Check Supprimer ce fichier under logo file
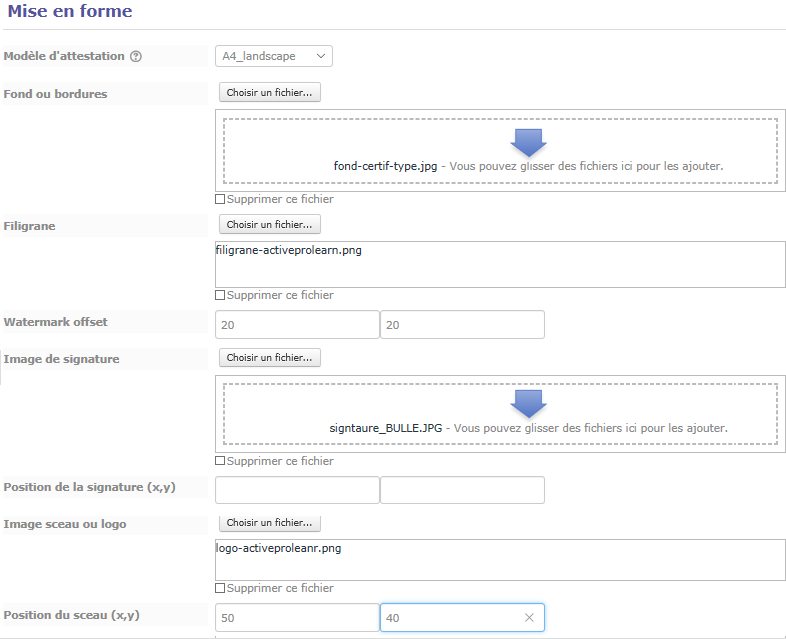Image resolution: width=786 pixels, height=639 pixels. pos(220,588)
